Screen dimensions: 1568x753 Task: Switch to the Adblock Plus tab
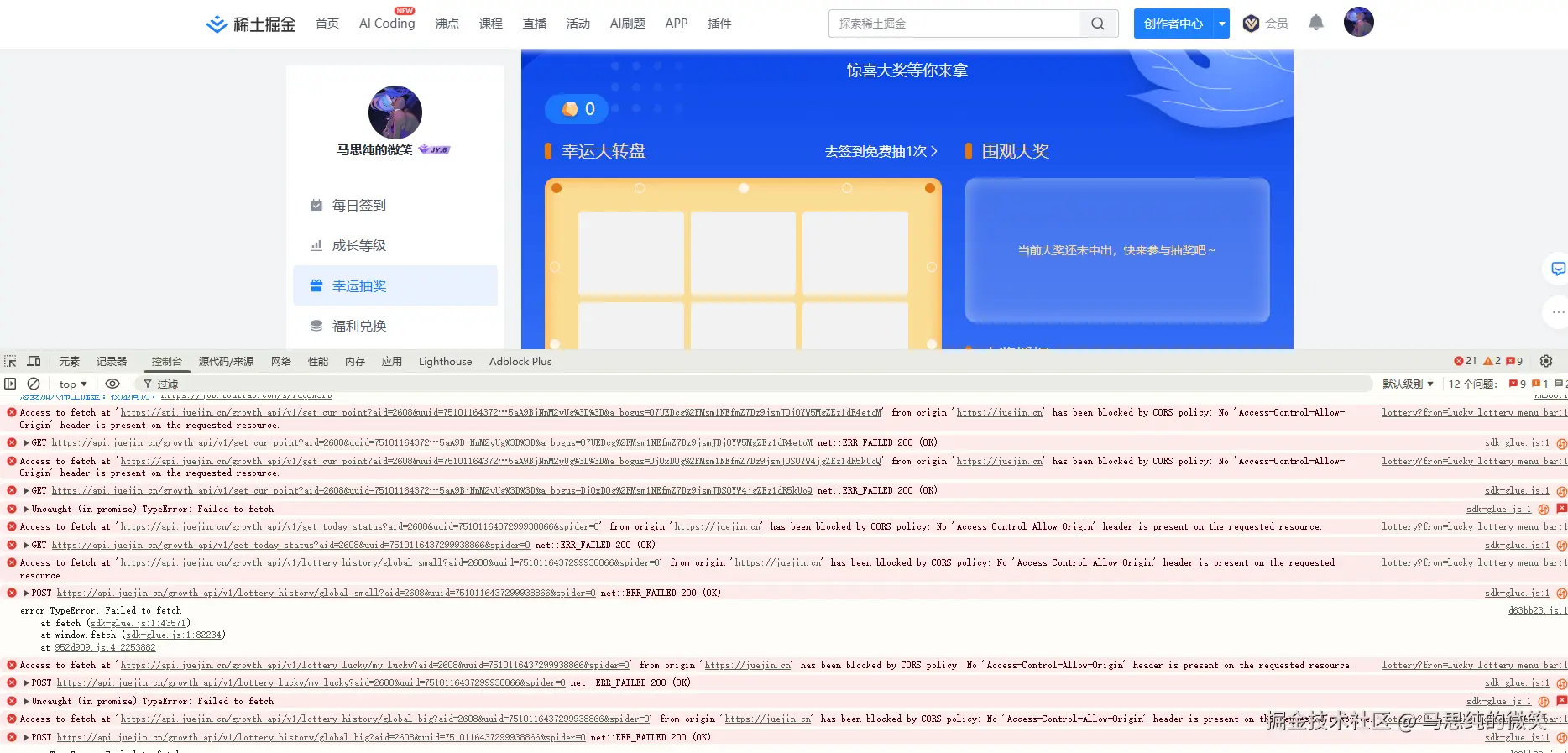point(520,362)
